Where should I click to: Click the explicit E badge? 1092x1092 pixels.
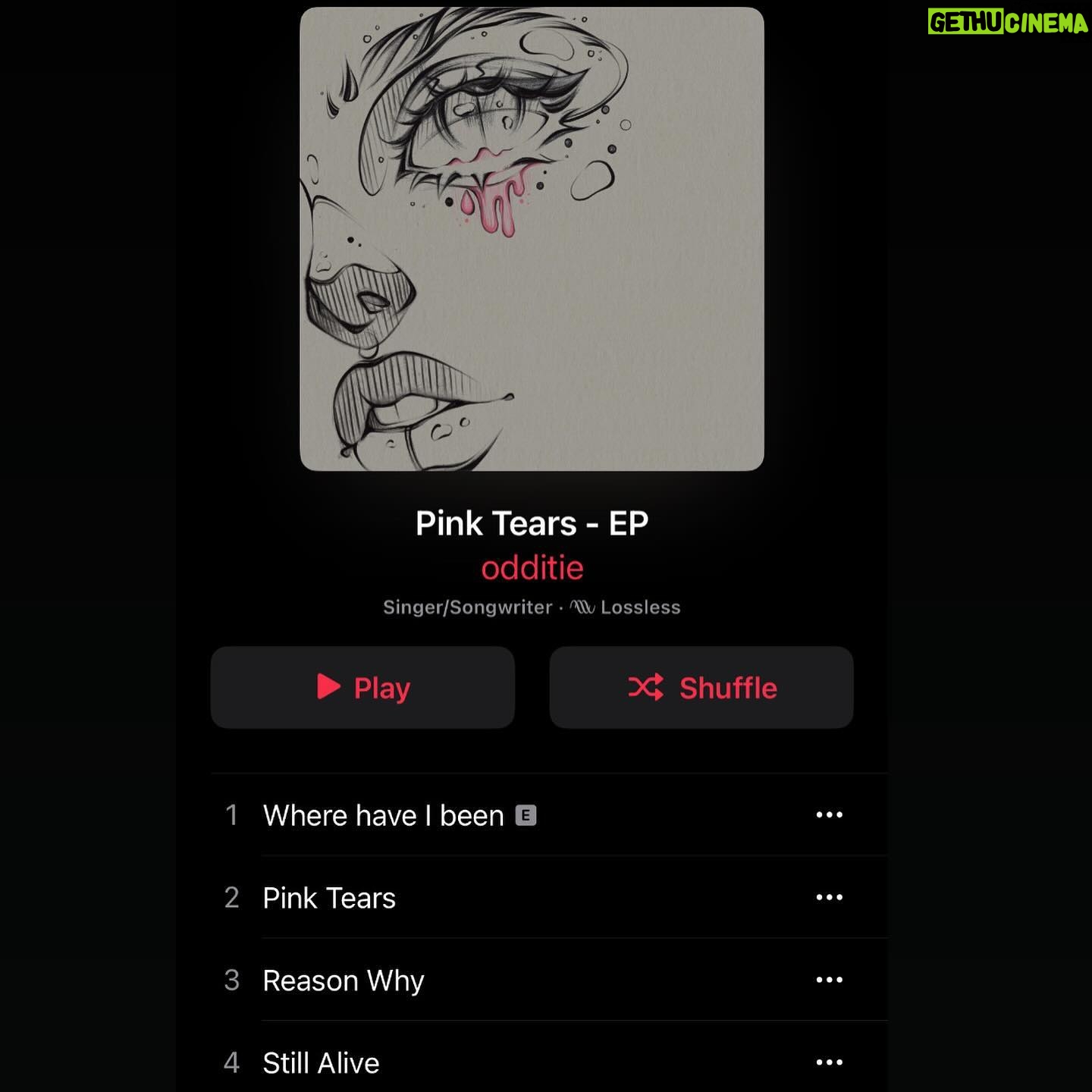pyautogui.click(x=526, y=815)
